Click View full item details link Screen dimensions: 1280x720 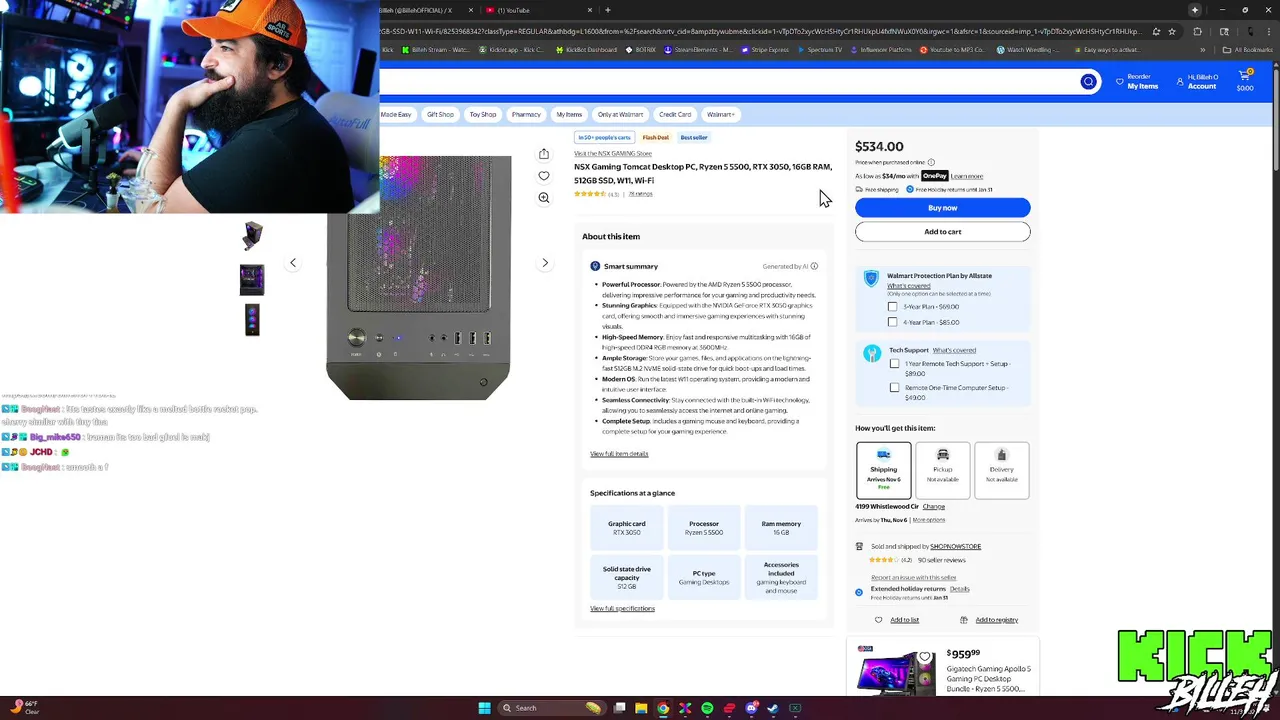619,454
